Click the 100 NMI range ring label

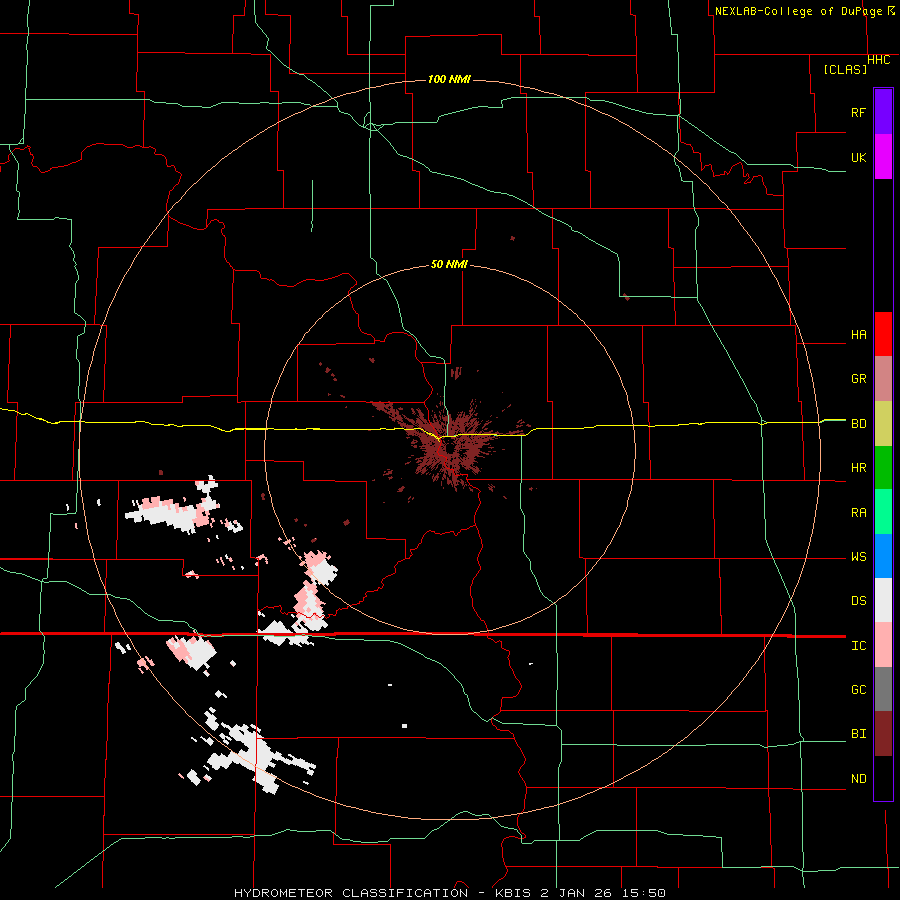click(449, 79)
